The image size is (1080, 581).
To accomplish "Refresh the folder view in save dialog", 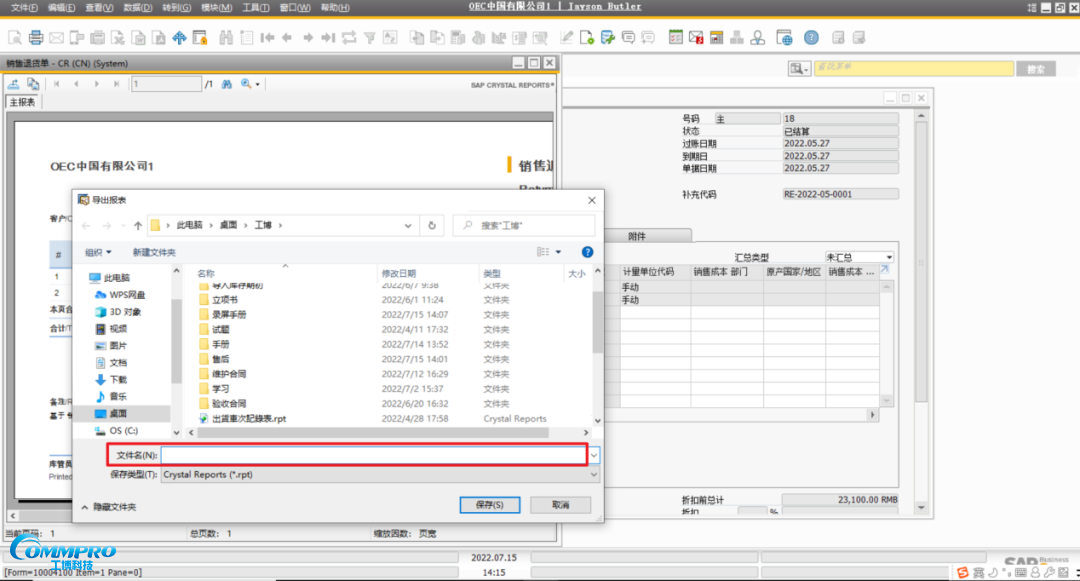I will click(x=432, y=226).
